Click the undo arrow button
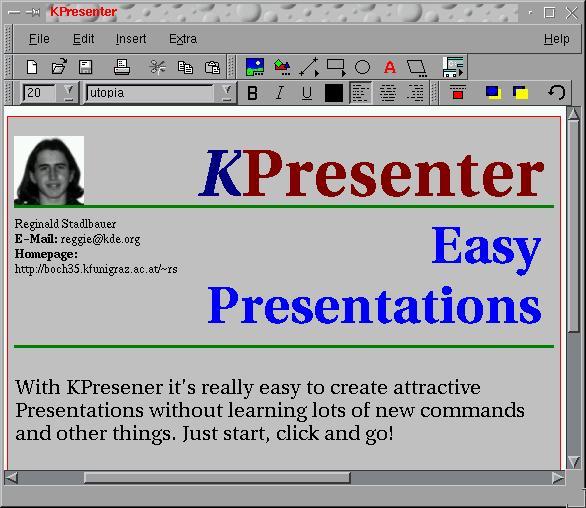This screenshot has height=508, width=586. [556, 92]
